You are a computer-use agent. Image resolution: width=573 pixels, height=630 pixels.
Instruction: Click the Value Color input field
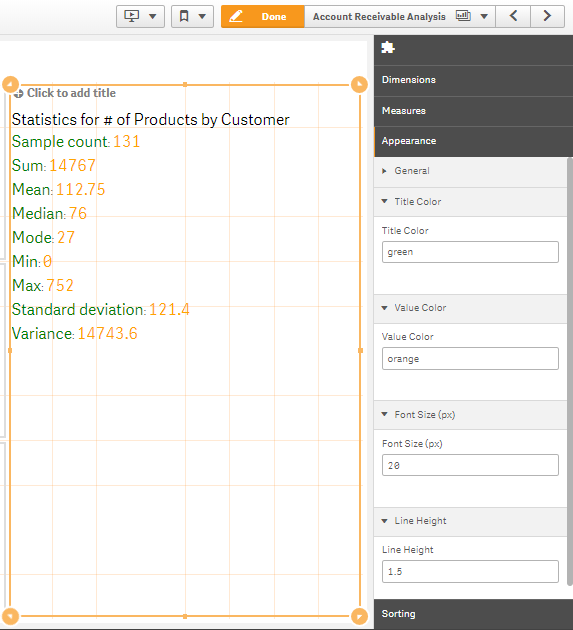coord(470,358)
